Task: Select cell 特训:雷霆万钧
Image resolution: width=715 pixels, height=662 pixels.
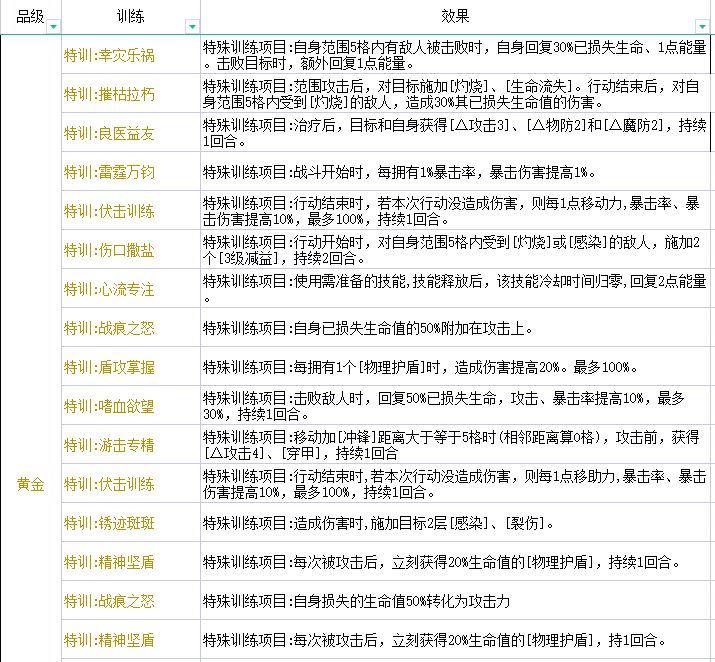Action: pyautogui.click(x=131, y=172)
